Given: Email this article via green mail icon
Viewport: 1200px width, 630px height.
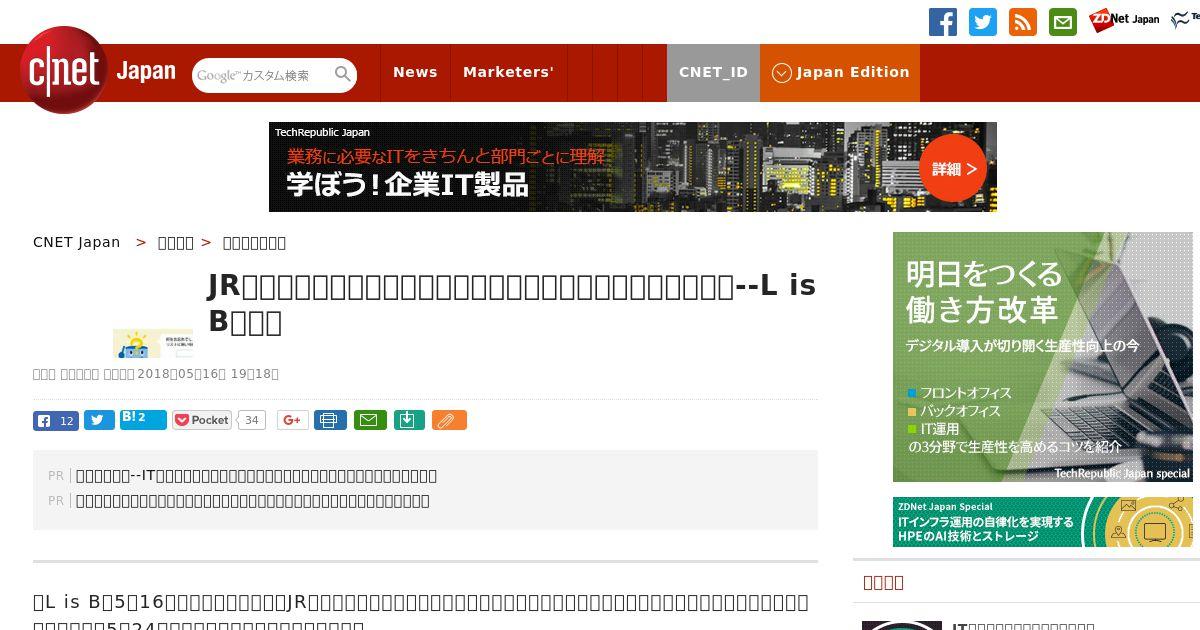Looking at the screenshot, I should 370,420.
